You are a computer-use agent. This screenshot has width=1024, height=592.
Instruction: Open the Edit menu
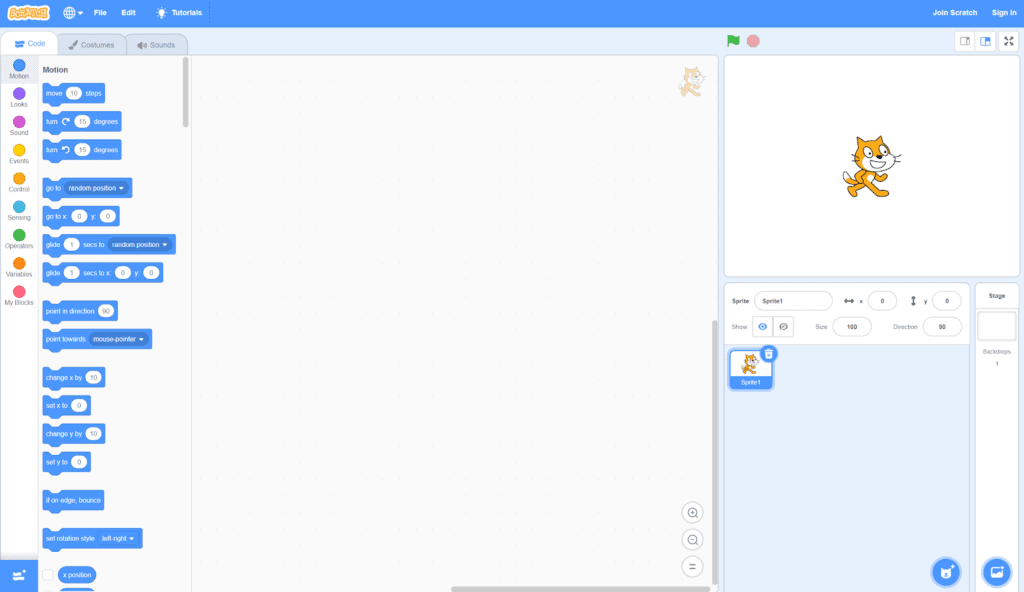coord(129,12)
